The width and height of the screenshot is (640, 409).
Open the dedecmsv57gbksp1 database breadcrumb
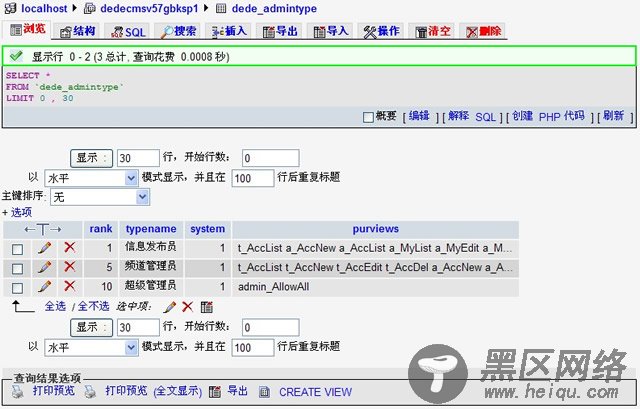(x=149, y=8)
